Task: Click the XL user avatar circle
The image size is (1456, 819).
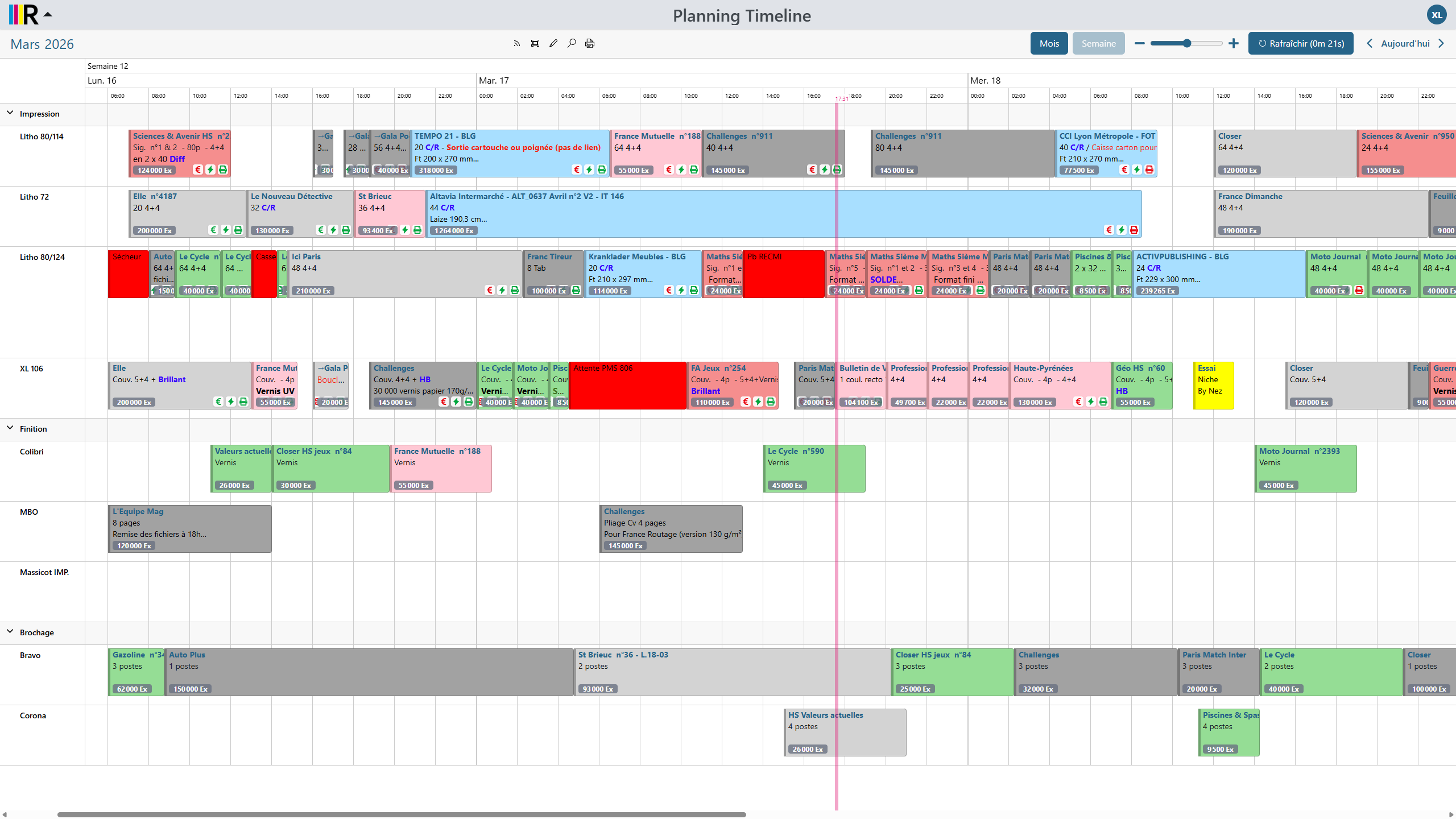Action: [x=1437, y=14]
